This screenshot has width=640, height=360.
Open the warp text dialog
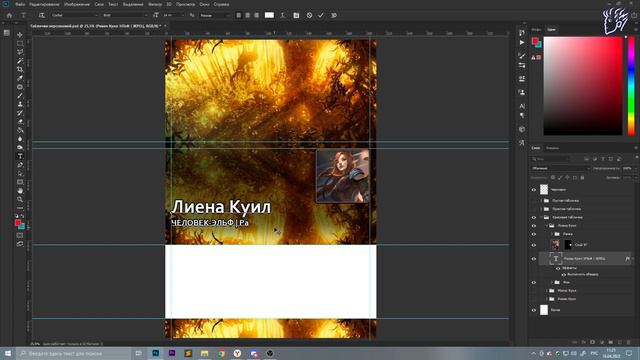point(282,15)
